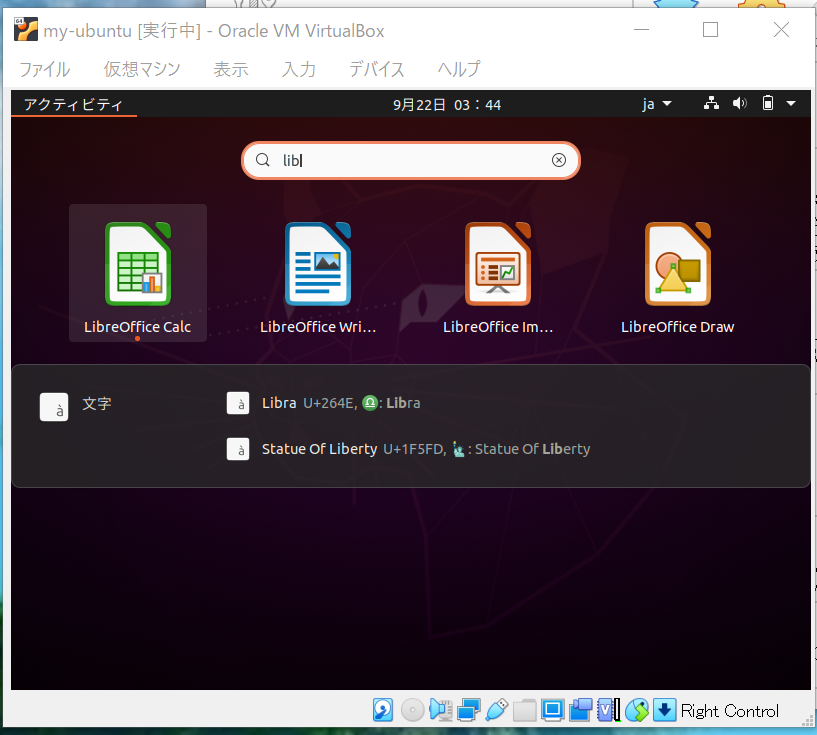Click inside the search field containing 'lib'
The width and height of the screenshot is (817, 735).
[x=411, y=160]
